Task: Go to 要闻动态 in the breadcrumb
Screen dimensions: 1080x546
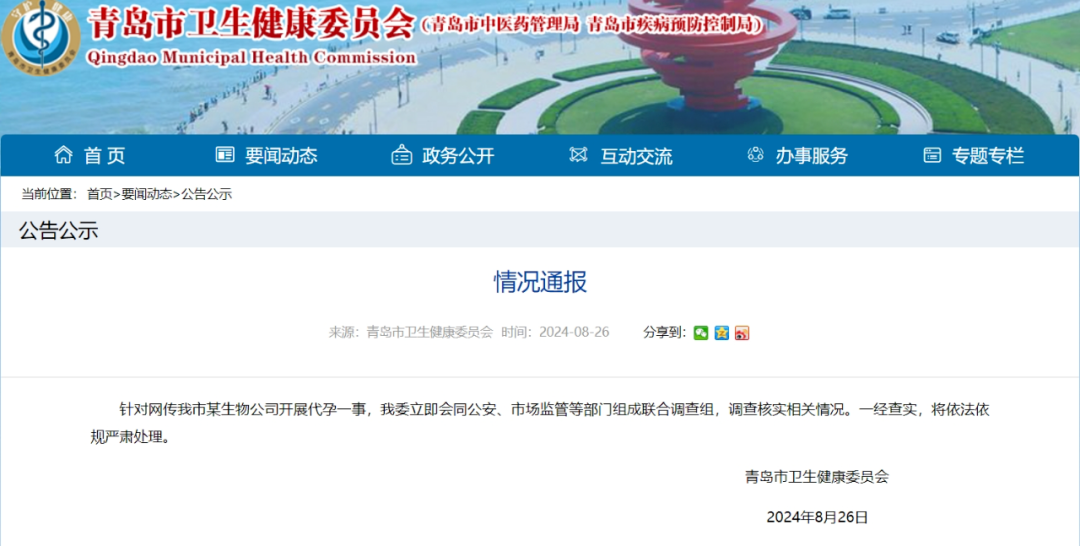Action: click(147, 194)
